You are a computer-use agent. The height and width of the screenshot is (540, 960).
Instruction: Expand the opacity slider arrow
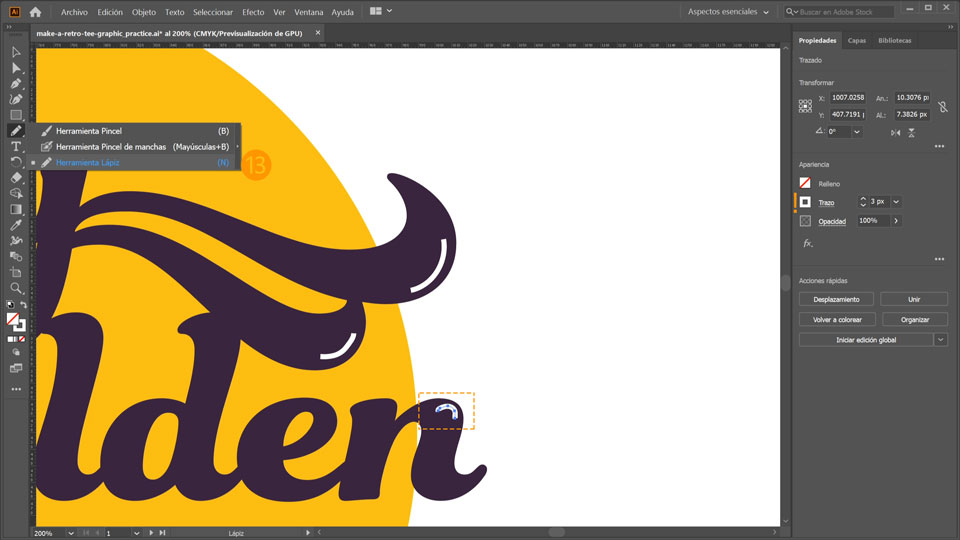(x=896, y=221)
